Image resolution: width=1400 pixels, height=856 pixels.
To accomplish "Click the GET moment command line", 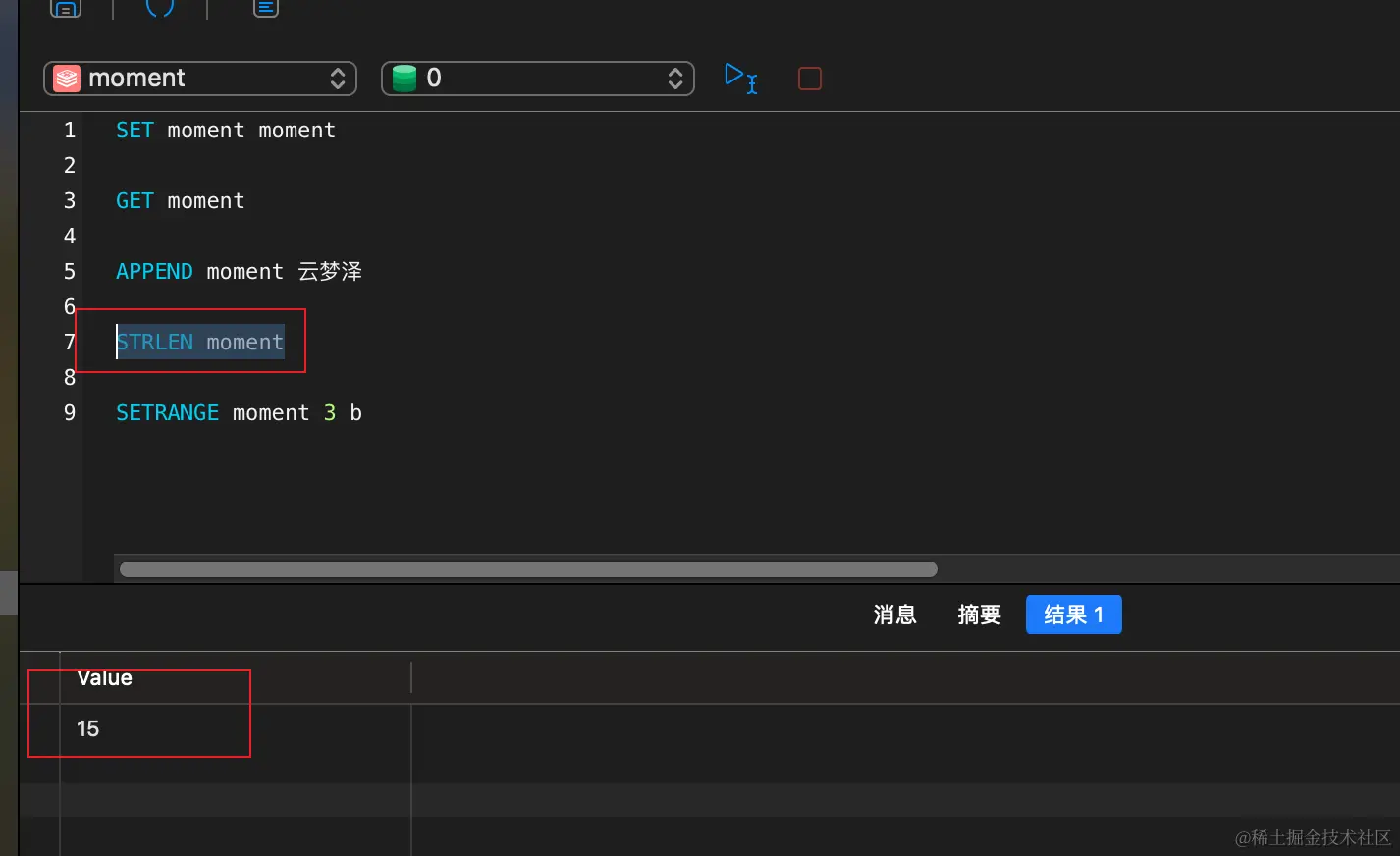I will click(x=181, y=201).
